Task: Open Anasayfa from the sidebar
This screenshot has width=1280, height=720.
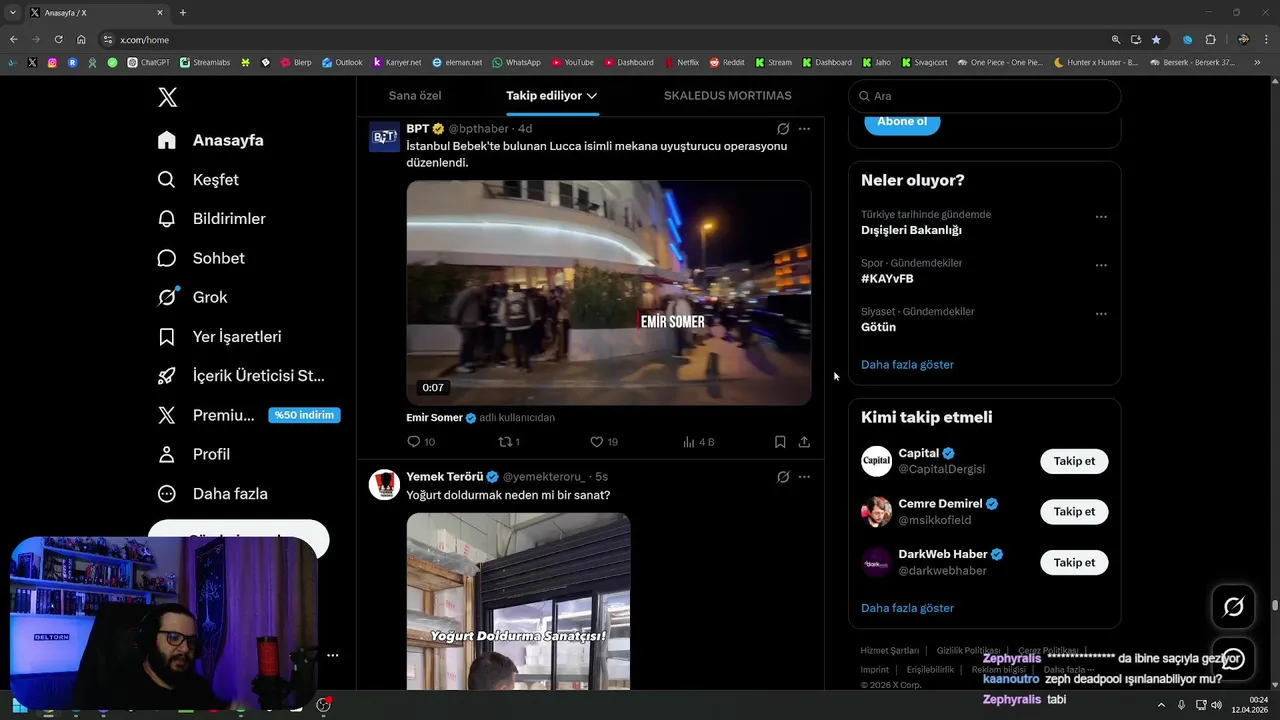Action: point(211,140)
